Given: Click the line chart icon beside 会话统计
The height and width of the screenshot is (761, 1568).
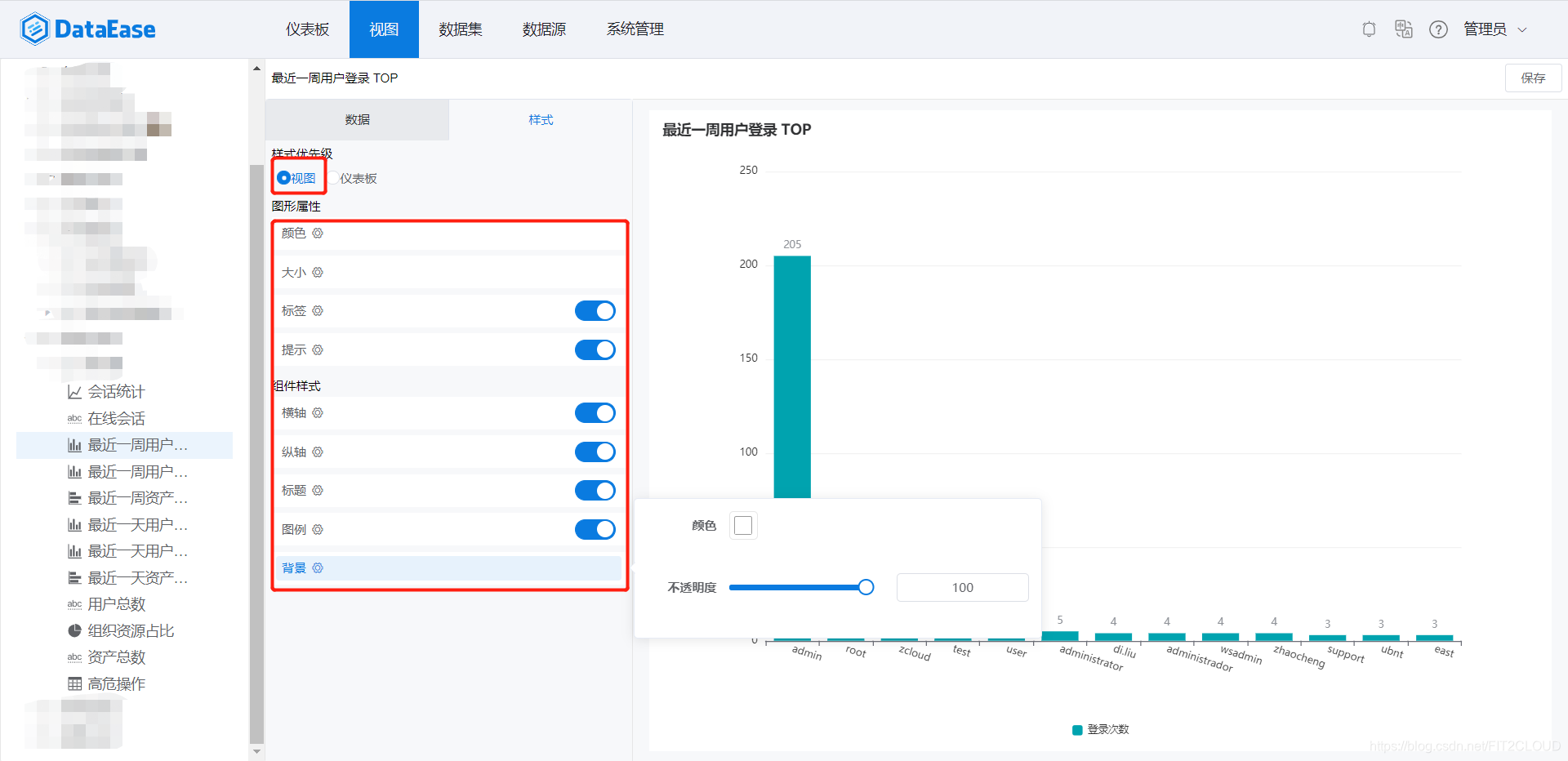Looking at the screenshot, I should click(74, 393).
